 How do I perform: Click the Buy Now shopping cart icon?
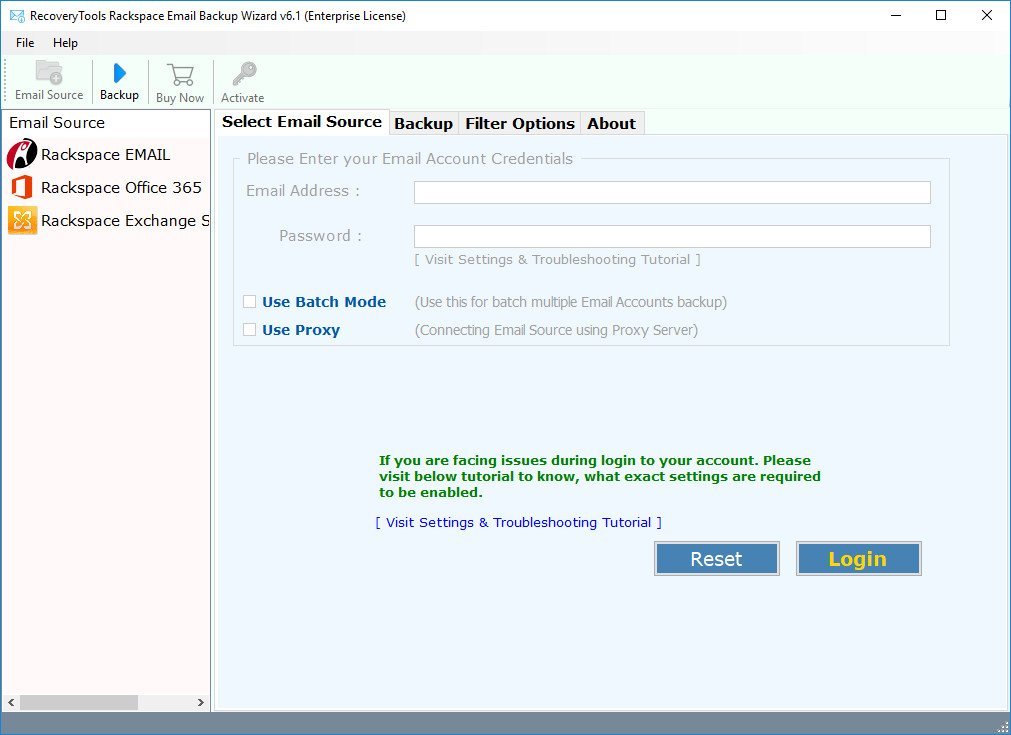[180, 80]
